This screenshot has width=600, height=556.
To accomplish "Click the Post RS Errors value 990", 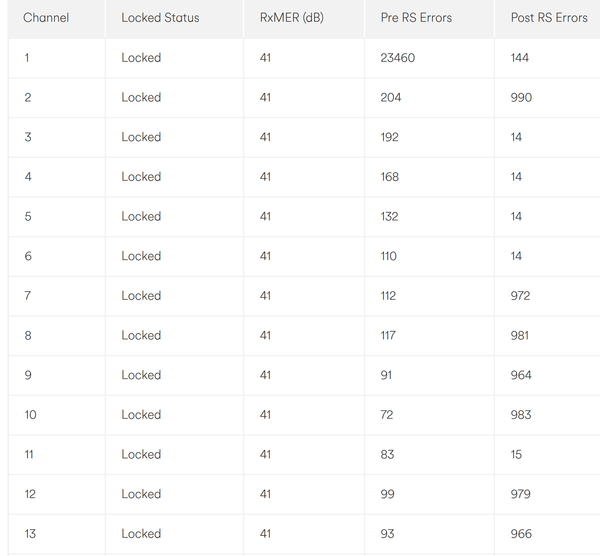I will (521, 98).
